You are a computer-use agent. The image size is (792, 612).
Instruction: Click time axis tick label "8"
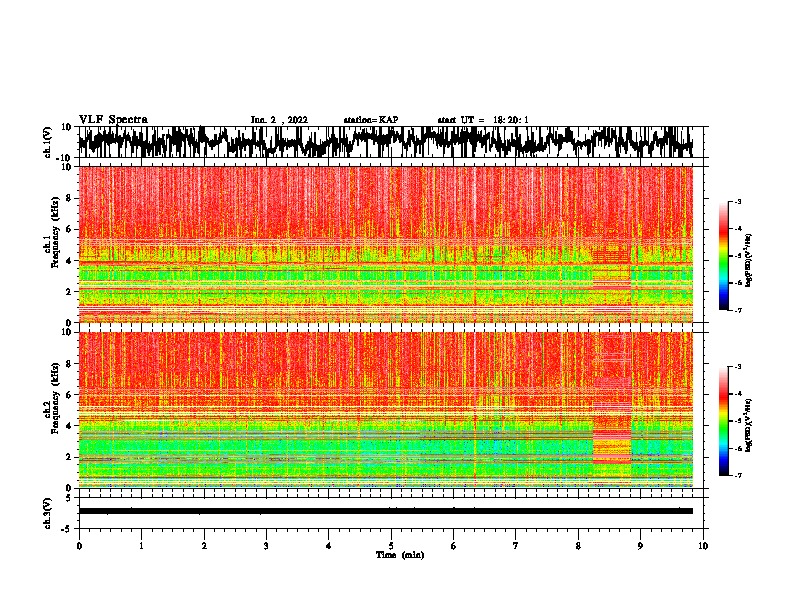coord(578,546)
